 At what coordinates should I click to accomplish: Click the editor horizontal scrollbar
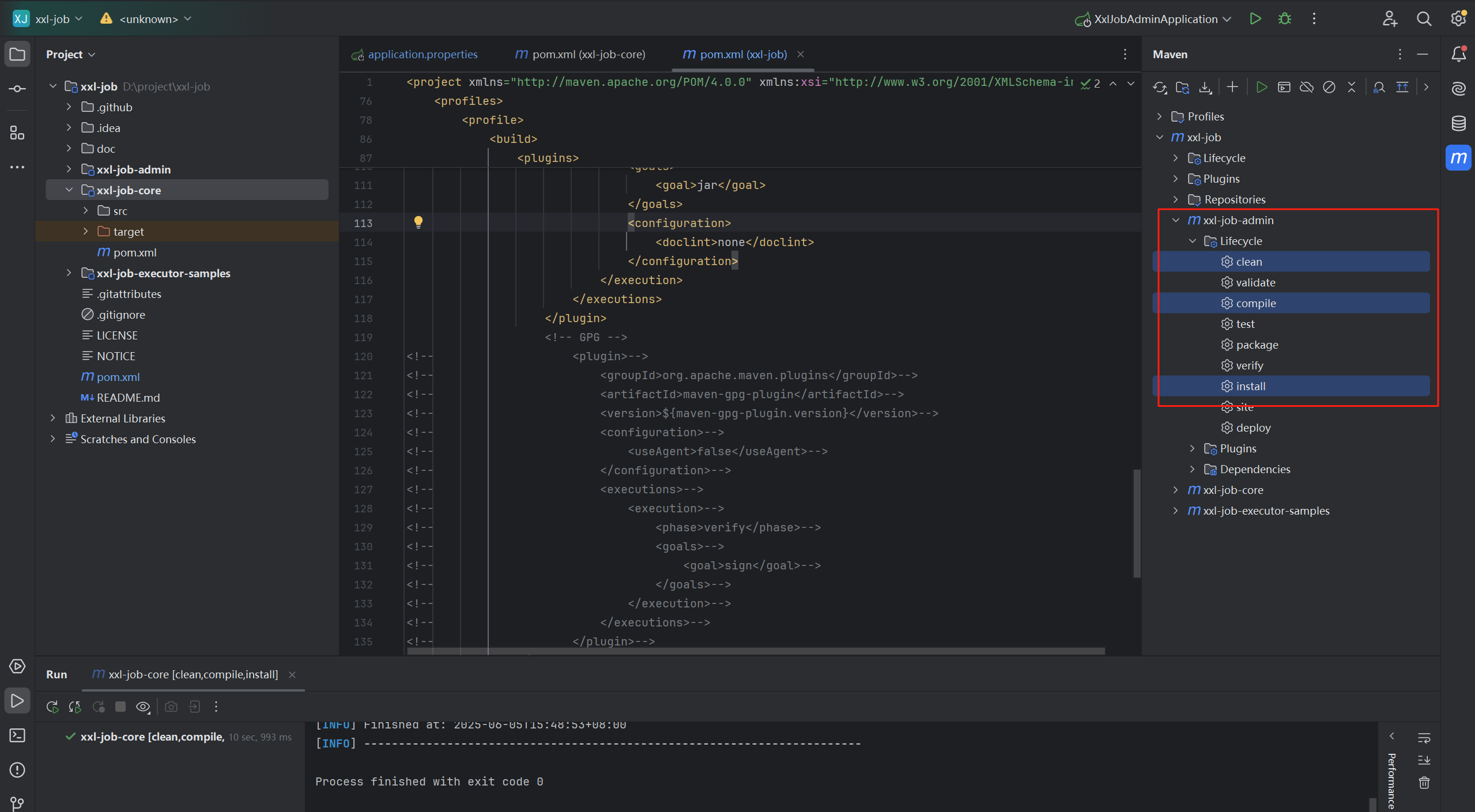point(756,651)
